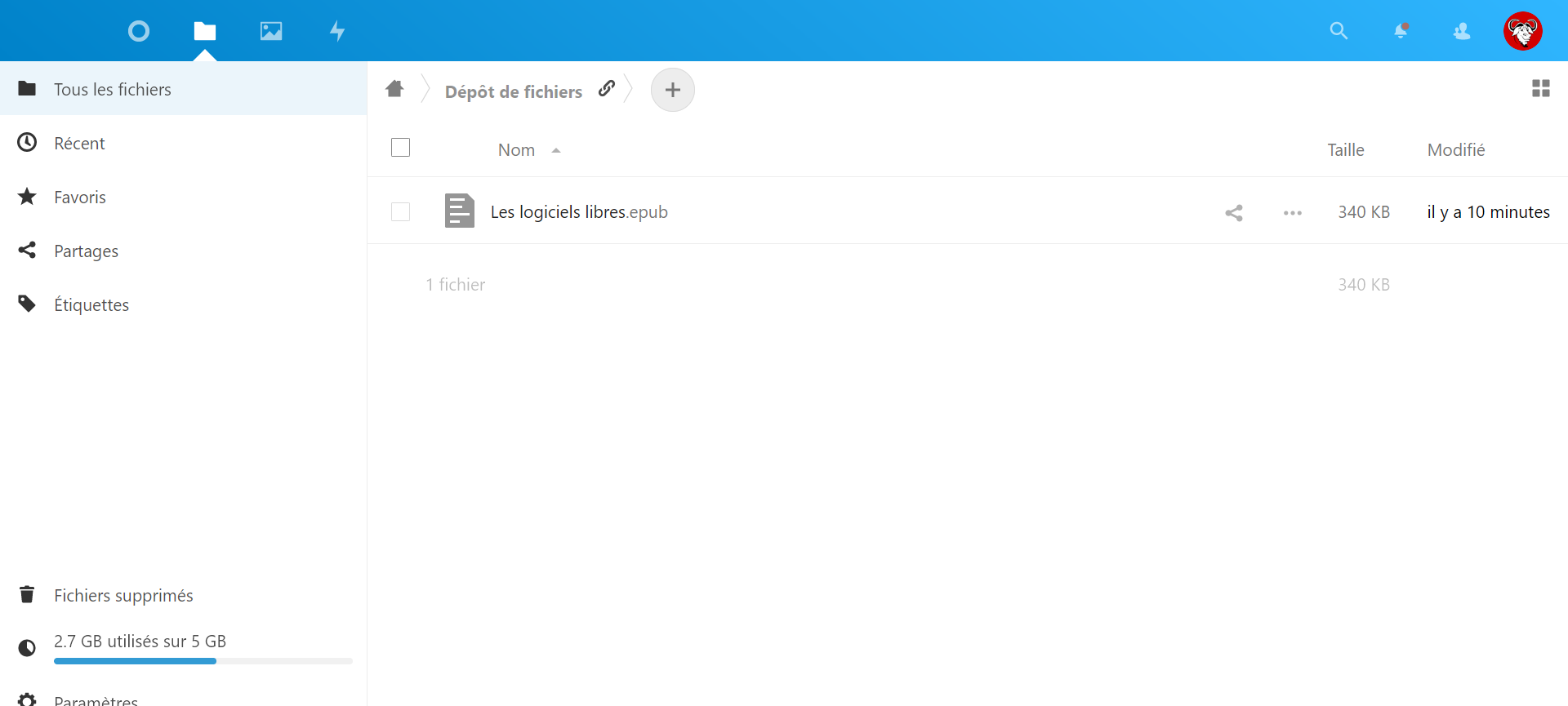Tick the select all files checkbox
Viewport: 1568px width, 706px height.
pos(400,148)
